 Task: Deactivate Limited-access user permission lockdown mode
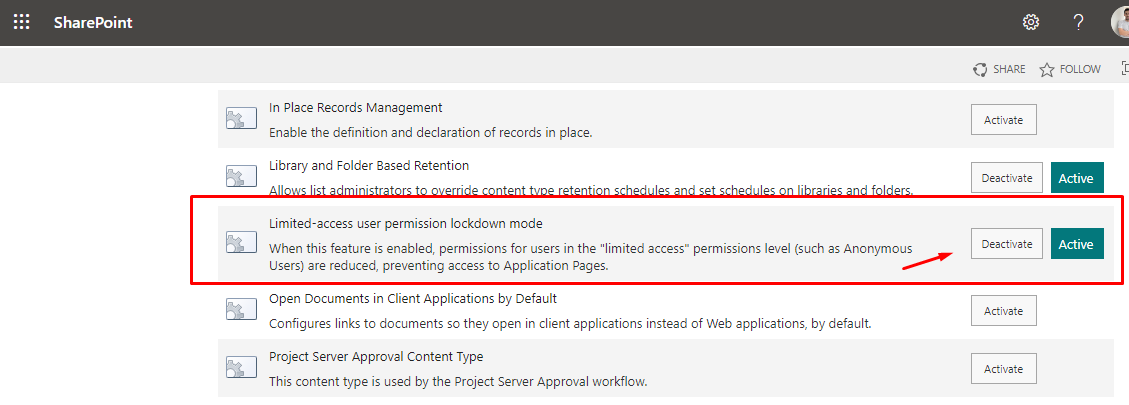pyautogui.click(x=1006, y=244)
